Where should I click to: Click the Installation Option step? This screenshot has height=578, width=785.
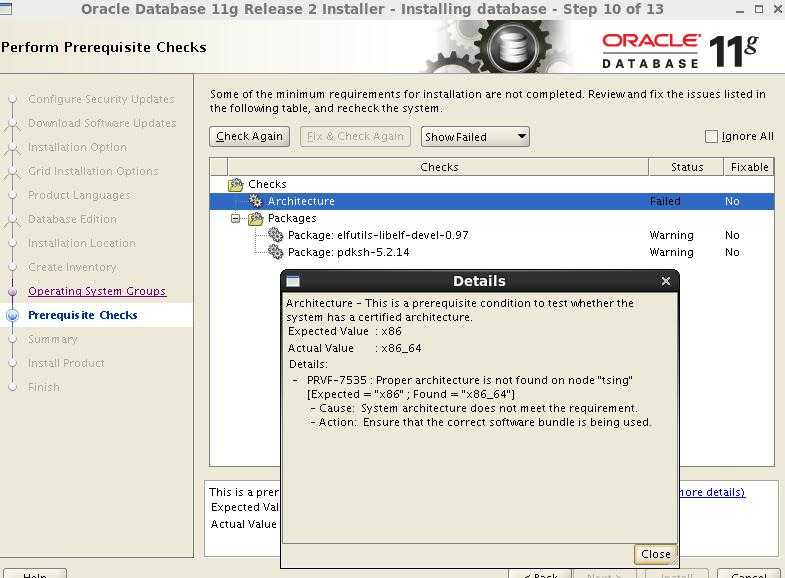(77, 147)
